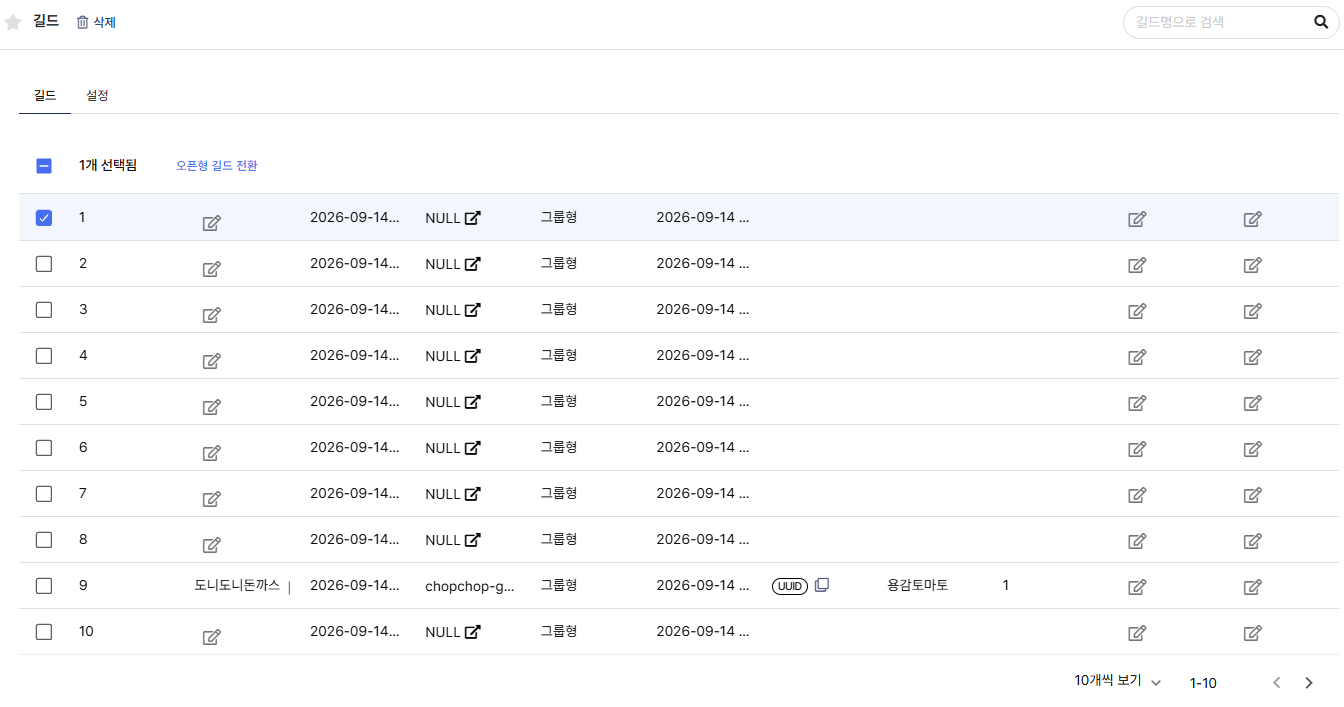
Task: Click the trash icon next to 삭제
Action: [83, 22]
